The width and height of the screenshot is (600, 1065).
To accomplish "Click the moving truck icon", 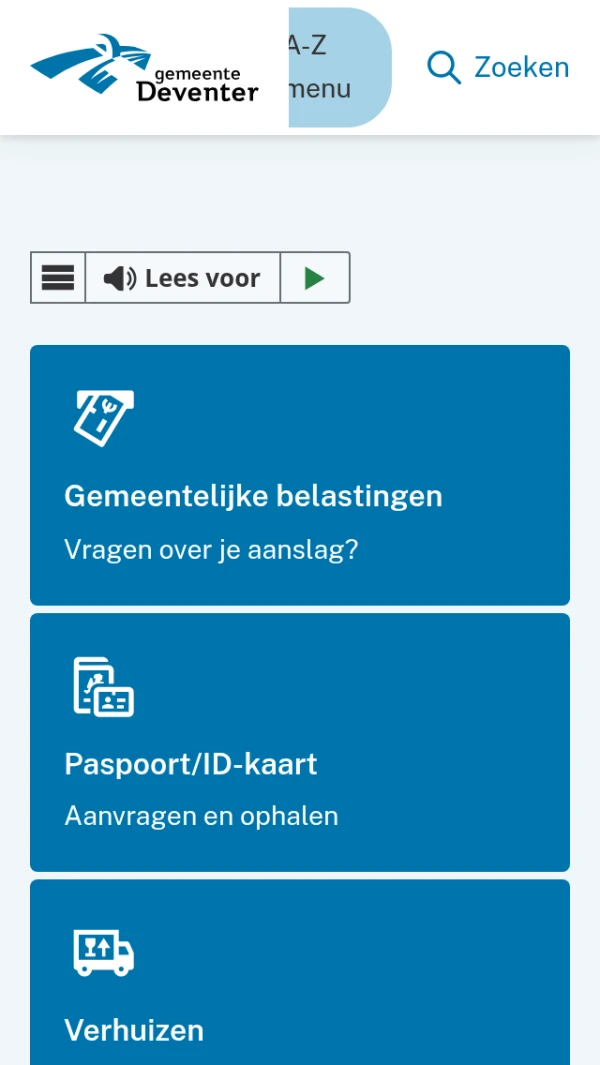I will [x=103, y=952].
